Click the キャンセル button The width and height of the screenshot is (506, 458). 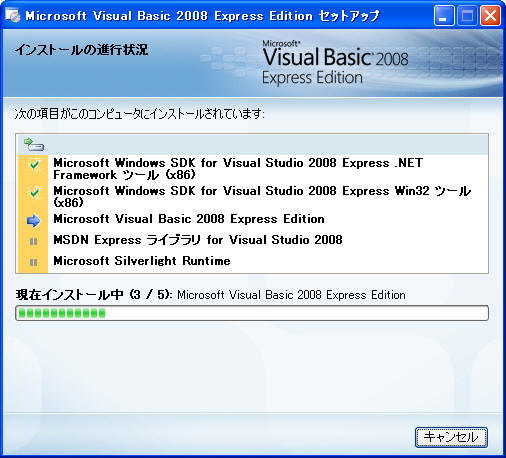pos(451,437)
